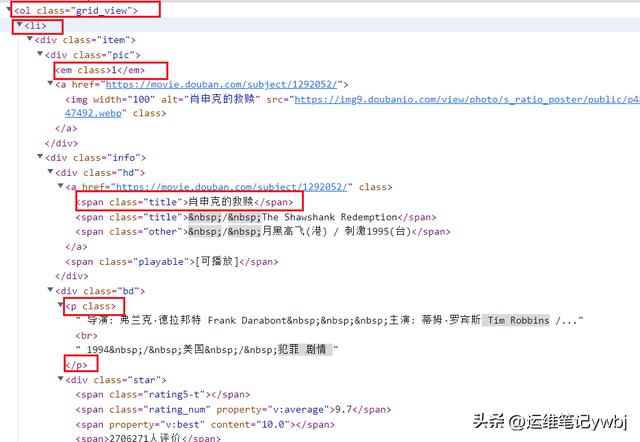The width and height of the screenshot is (640, 442).
Task: Select the director text Frank Darabont line
Action: pyautogui.click(x=330, y=320)
